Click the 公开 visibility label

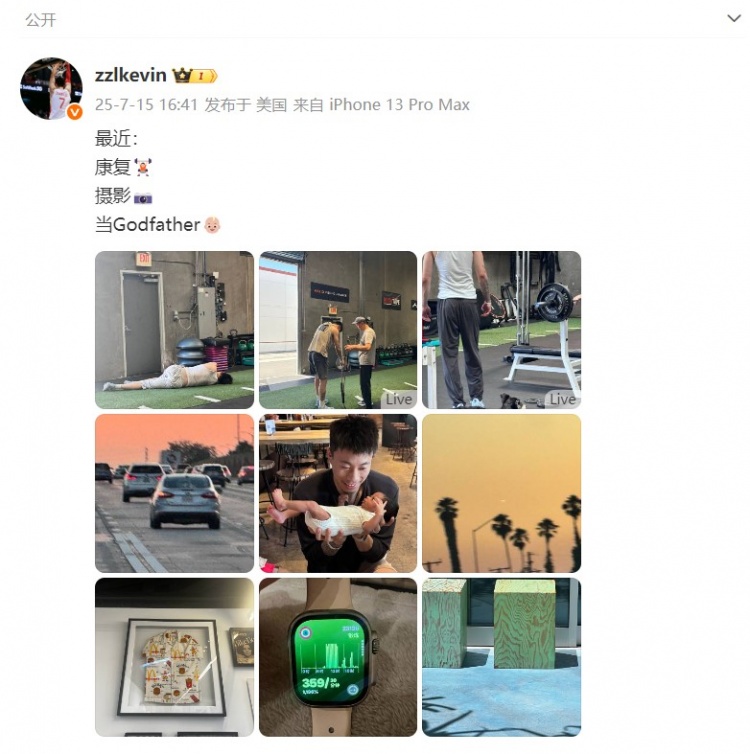[x=41, y=20]
